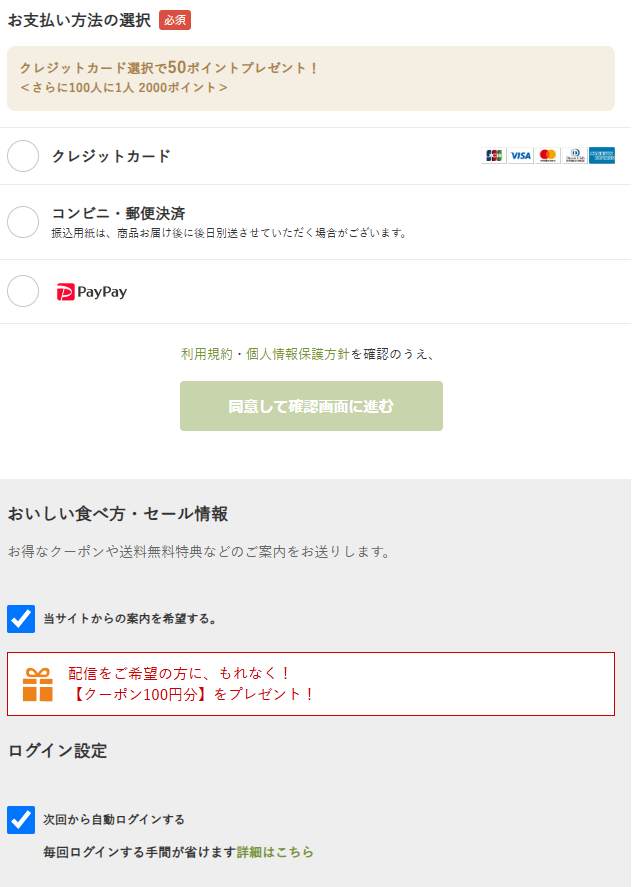The width and height of the screenshot is (640, 887).
Task: Click the red PayPay logo icon
Action: (66, 292)
